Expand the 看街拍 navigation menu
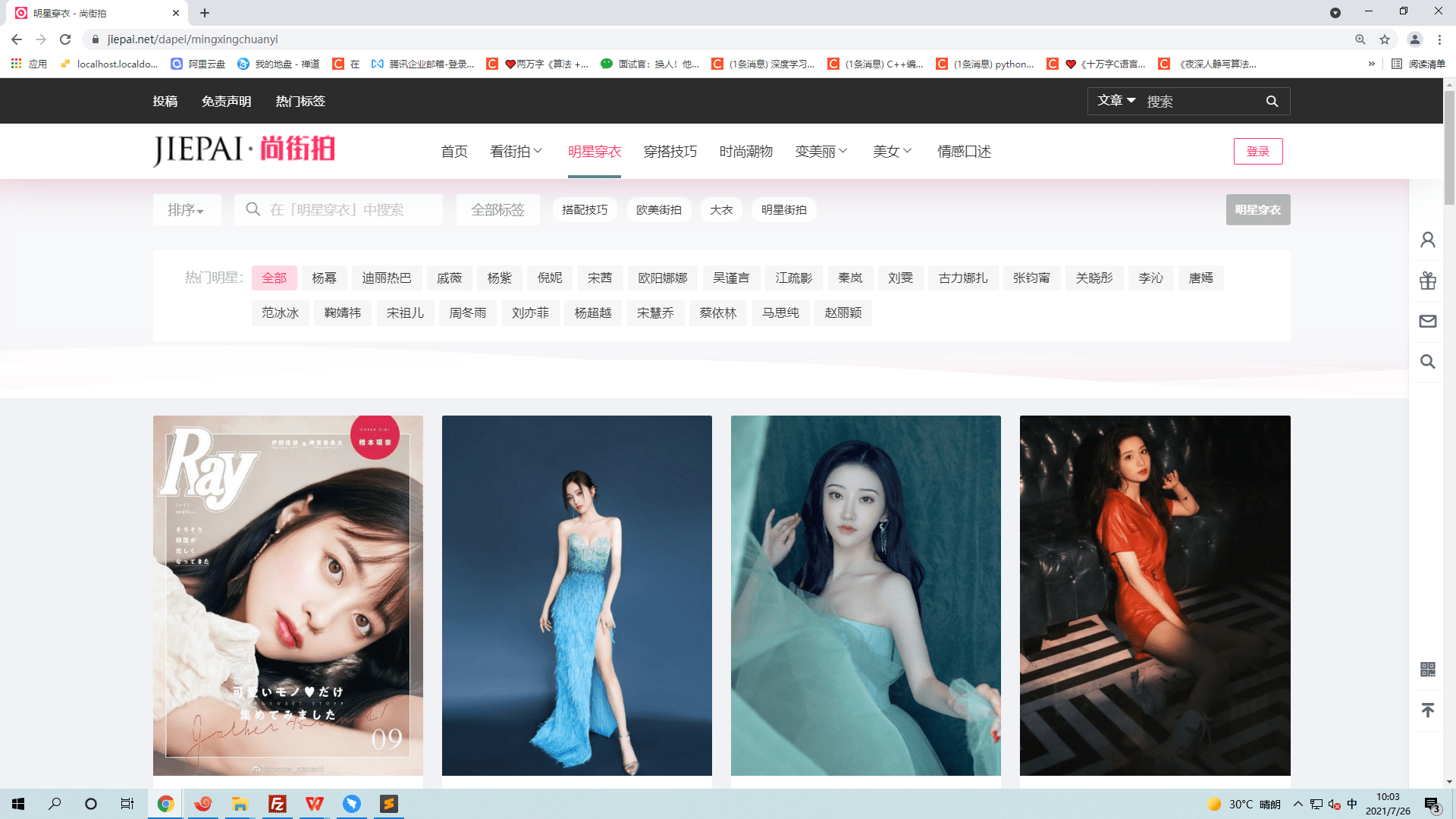The image size is (1456, 819). pos(516,152)
